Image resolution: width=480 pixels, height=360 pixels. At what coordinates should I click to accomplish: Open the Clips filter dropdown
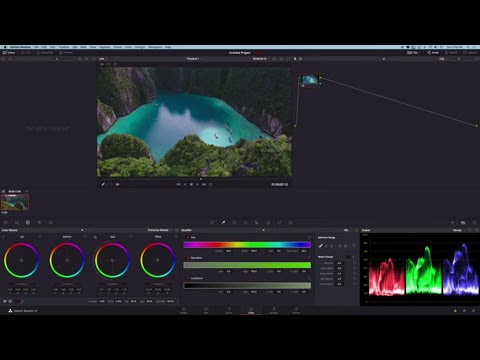[414, 53]
